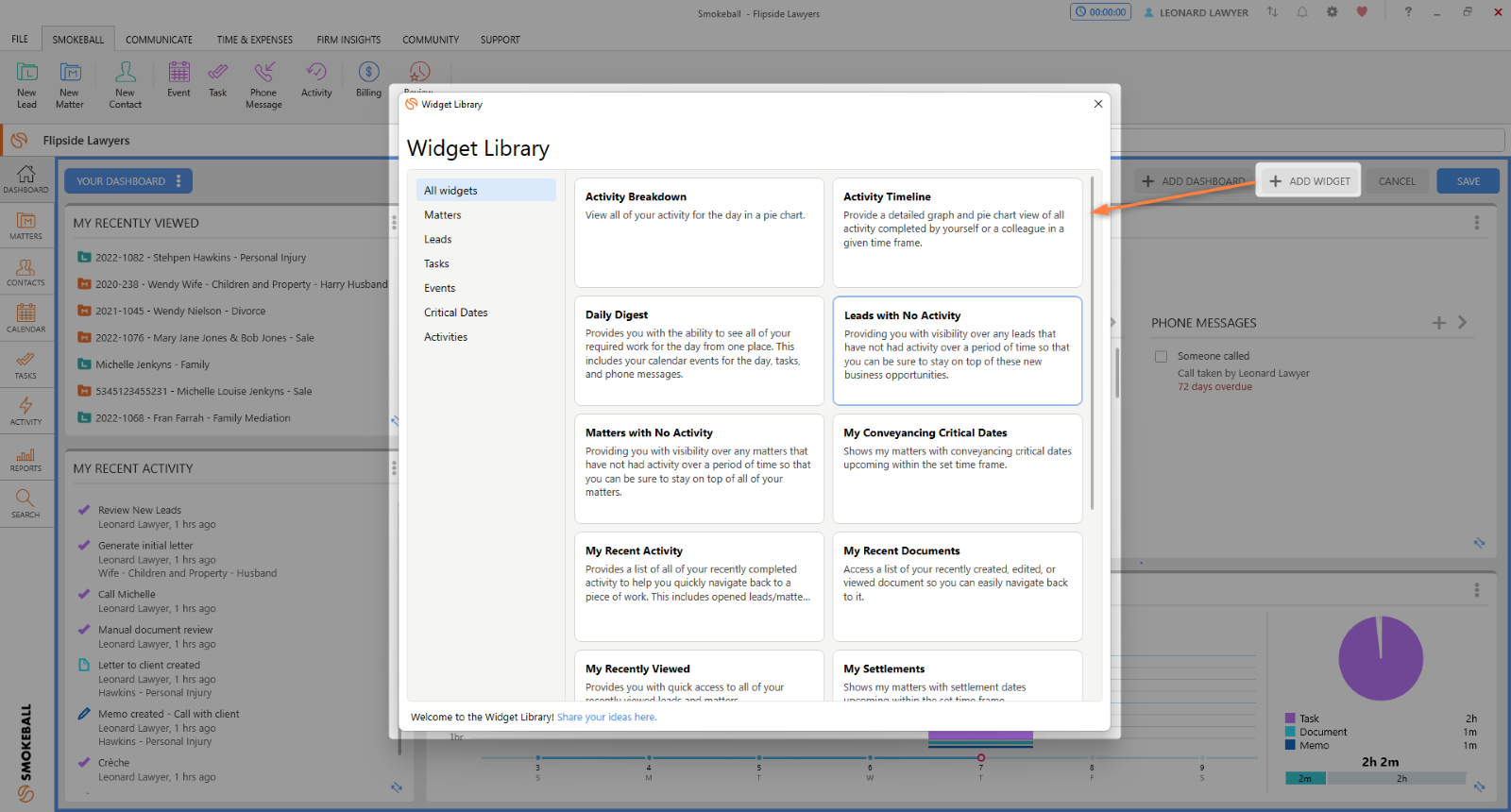Click the purple activity pie chart
Screen dimensions: 1511x812
tap(1381, 658)
